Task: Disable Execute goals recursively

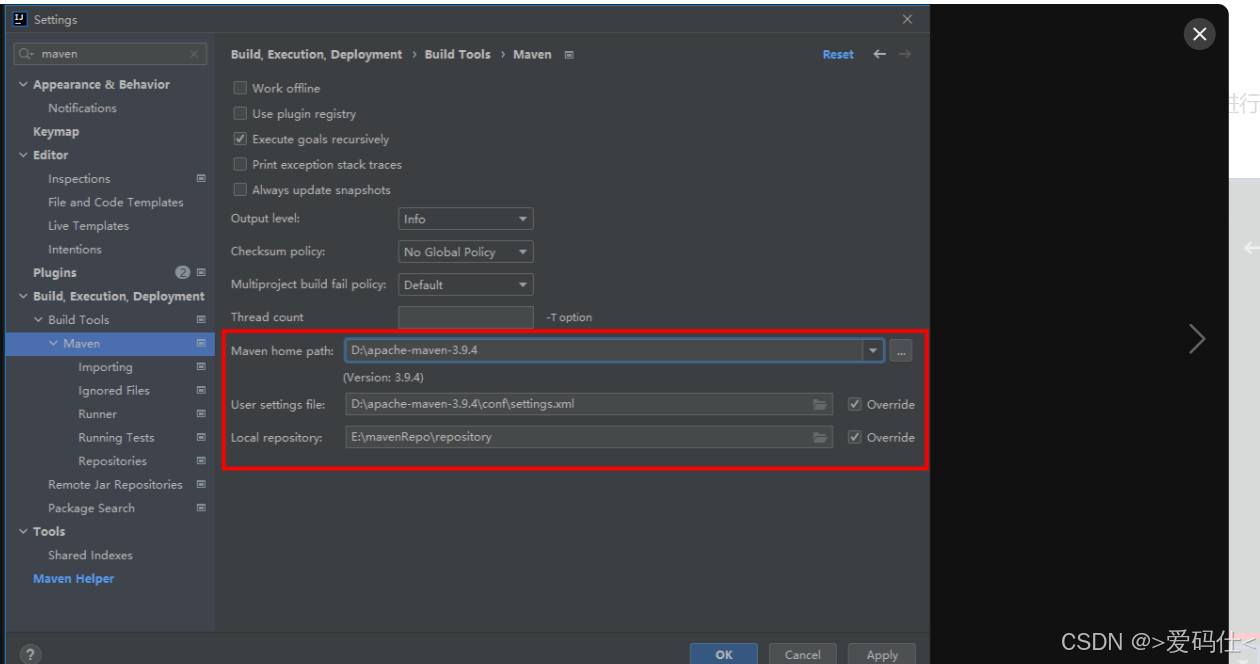Action: coord(240,138)
